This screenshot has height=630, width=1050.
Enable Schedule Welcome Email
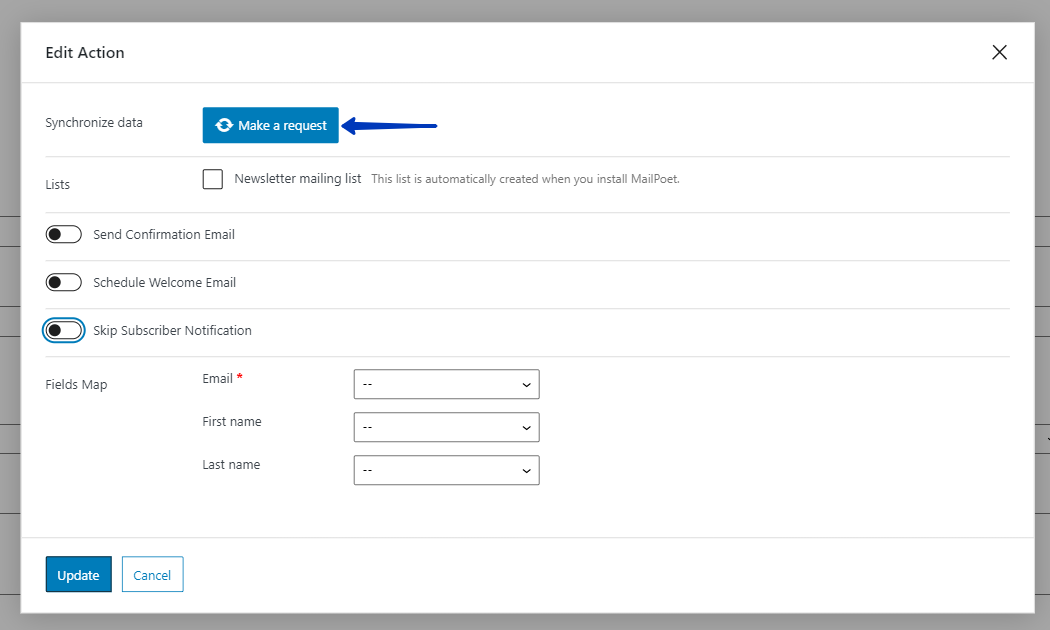coord(63,282)
